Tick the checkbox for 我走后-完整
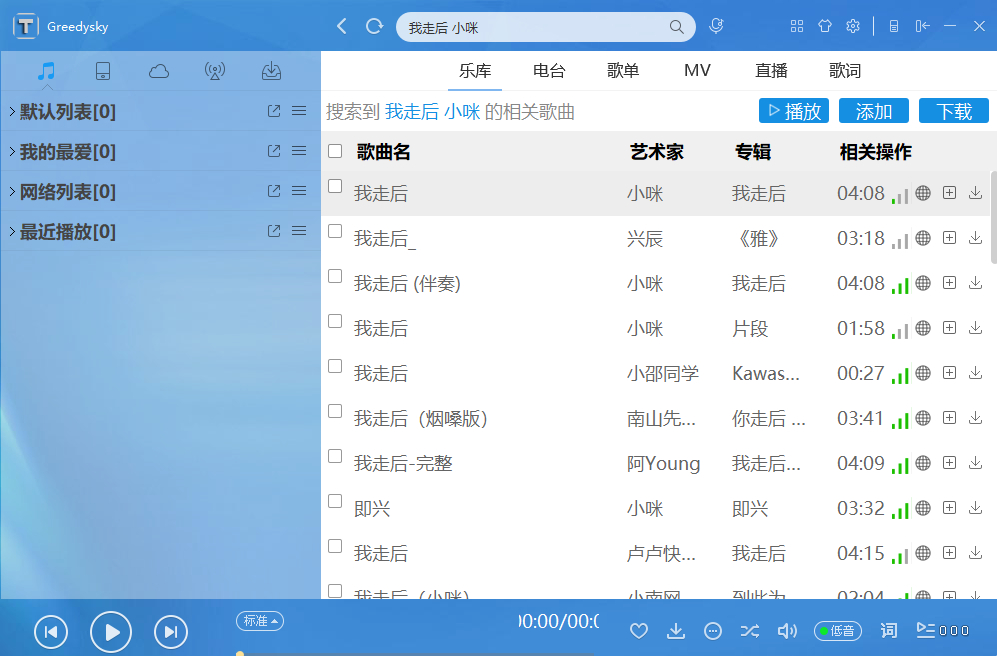This screenshot has width=997, height=656. pos(335,456)
